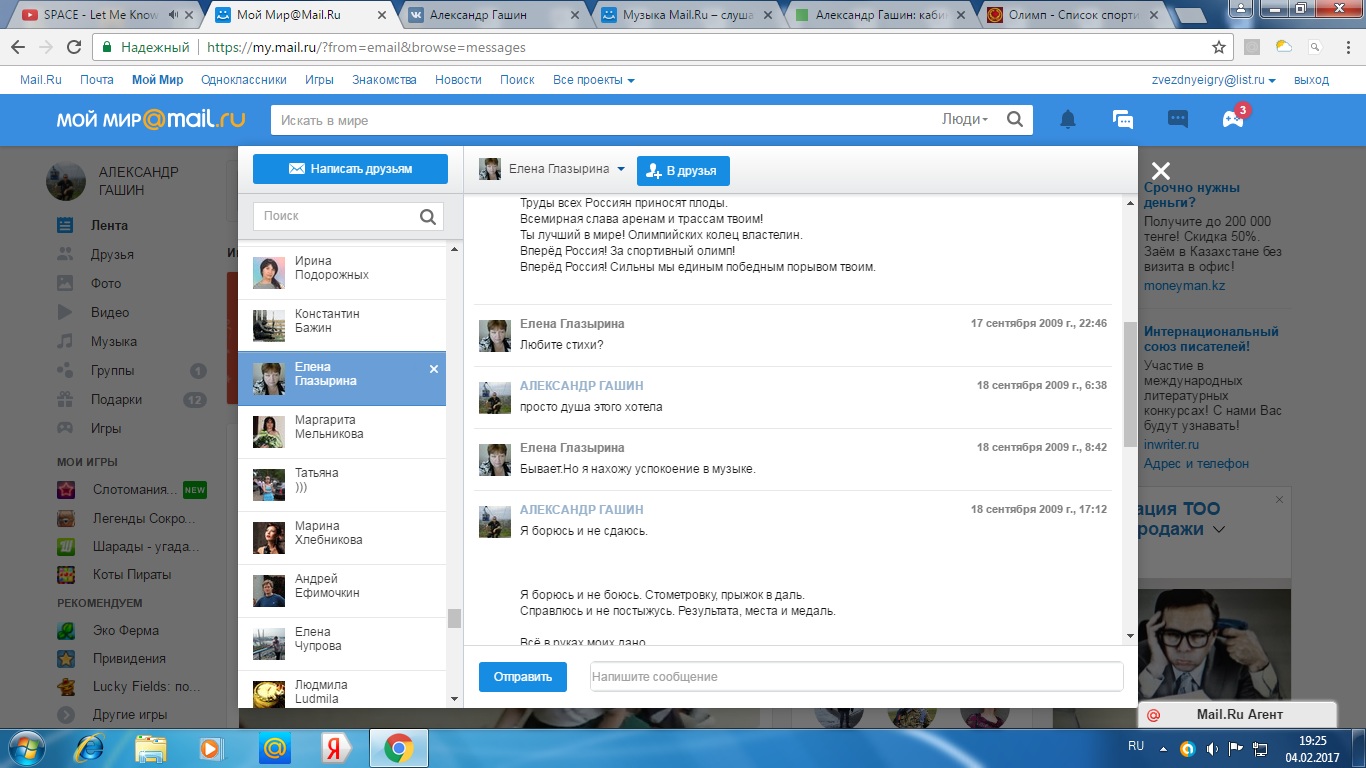Viewport: 1366px width, 768px height.
Task: Open Почта in top navigation
Action: 97,80
